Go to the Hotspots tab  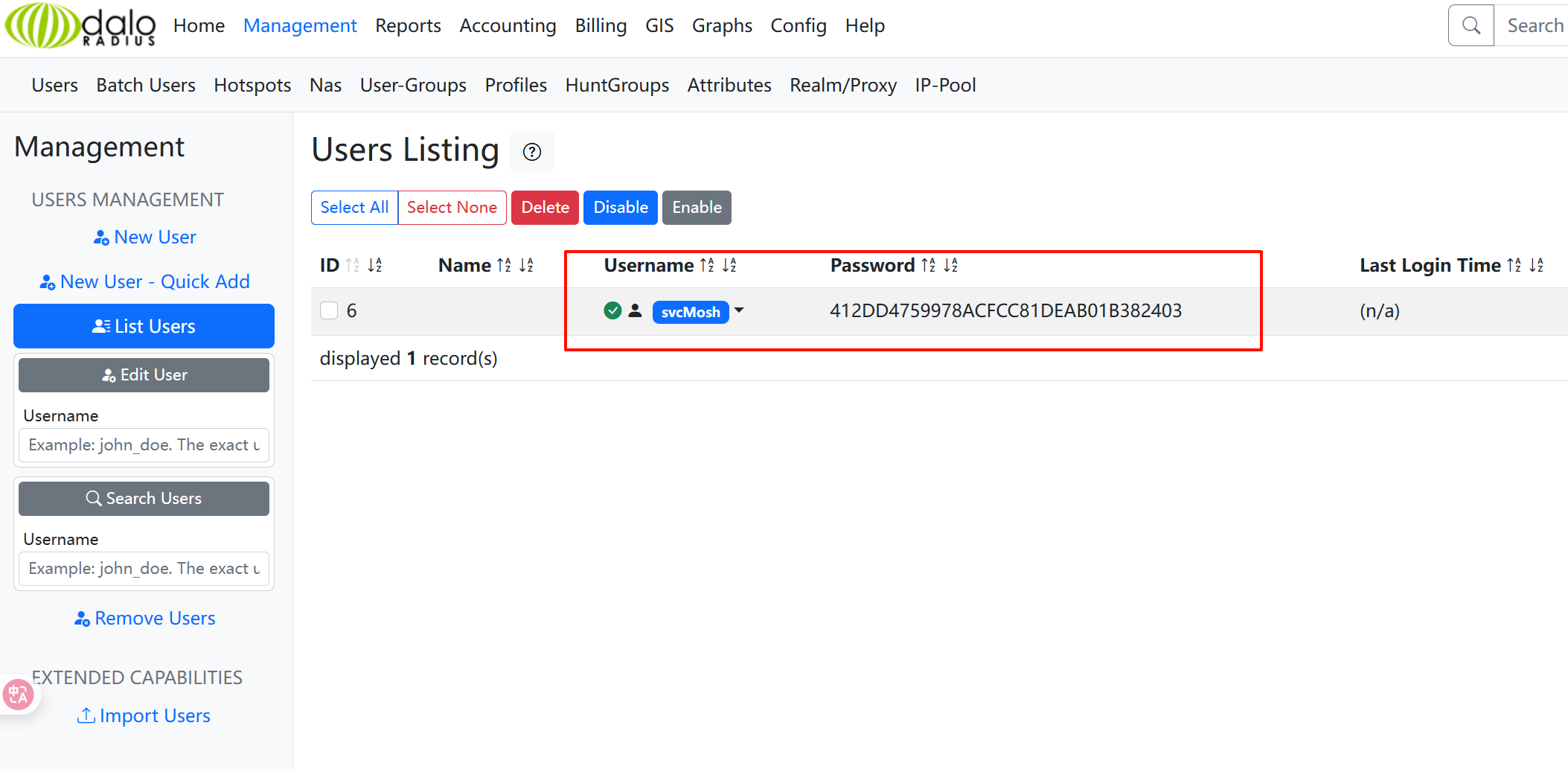click(x=252, y=86)
